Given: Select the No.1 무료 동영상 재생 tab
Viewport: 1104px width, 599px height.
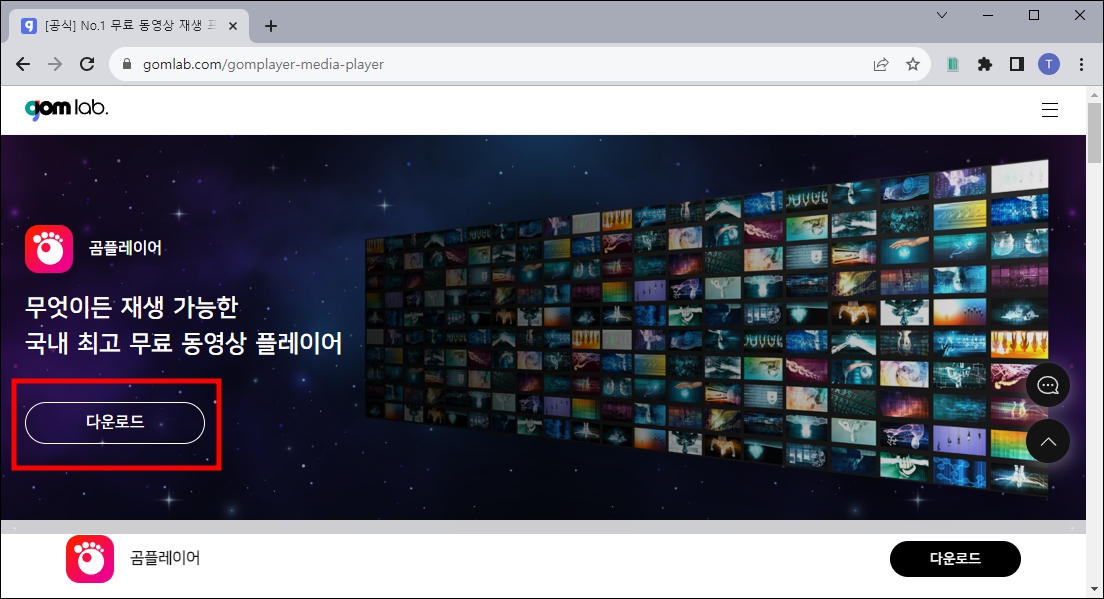Looking at the screenshot, I should click(130, 26).
